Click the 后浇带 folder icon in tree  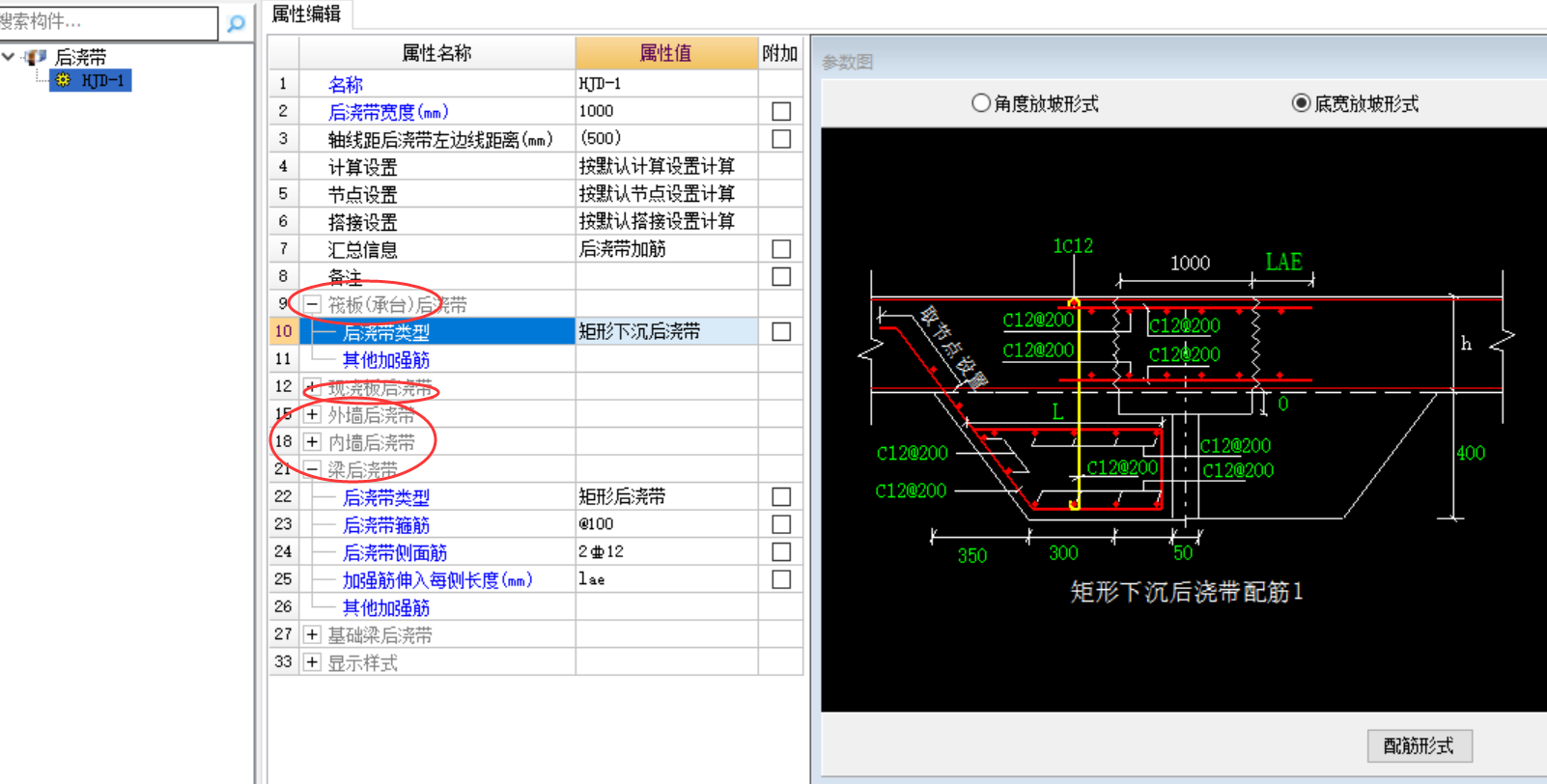tap(36, 57)
